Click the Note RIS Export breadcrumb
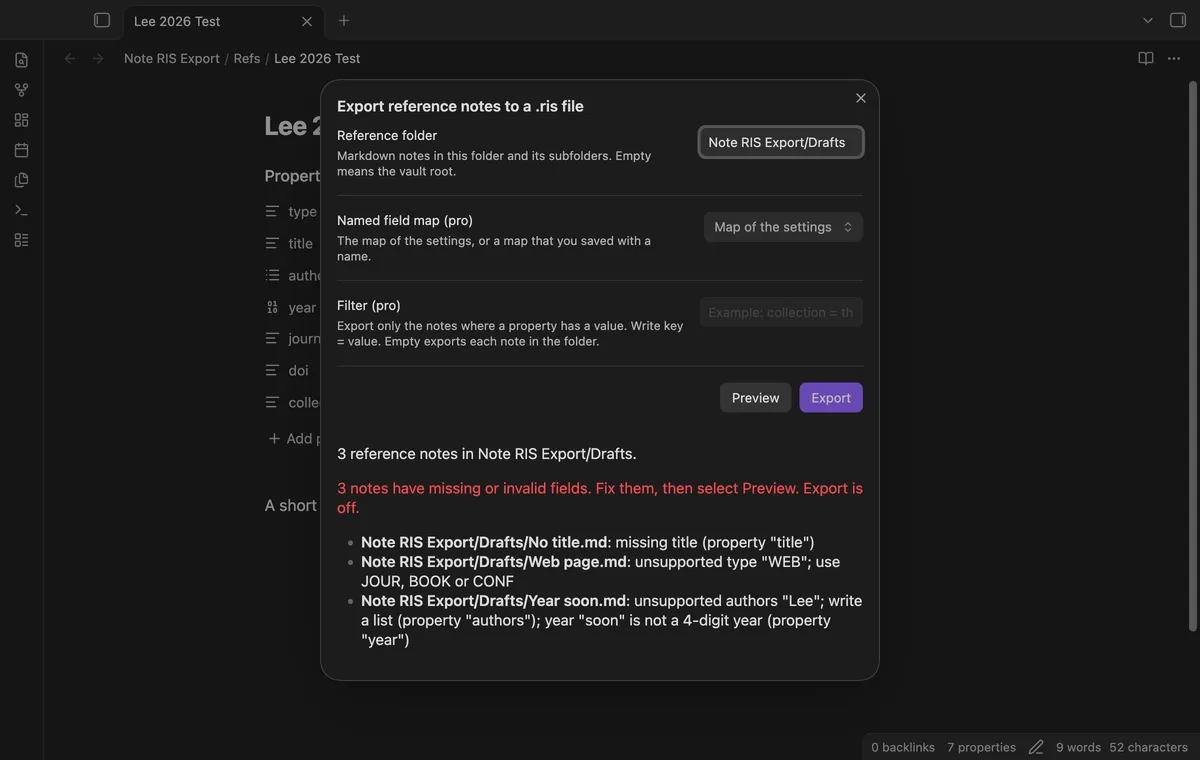This screenshot has width=1200, height=760. tap(172, 58)
